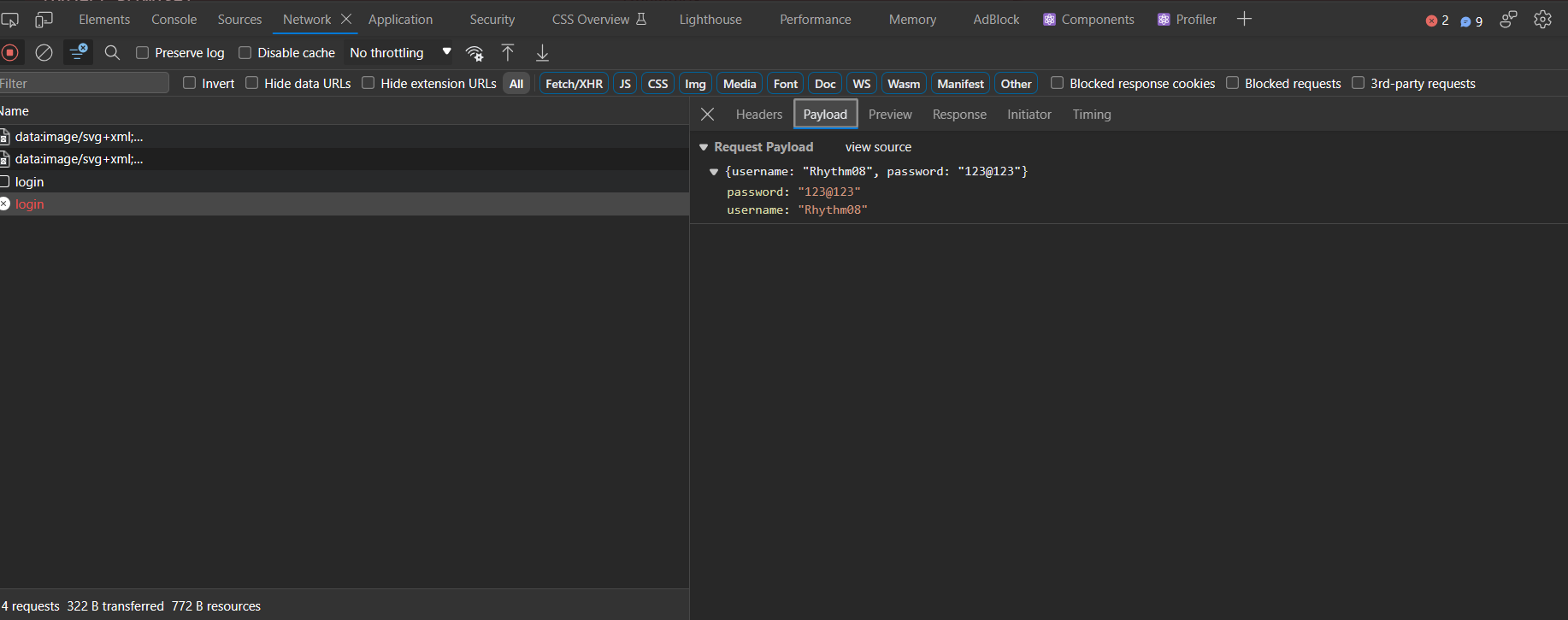
Task: Click the inspect element picker icon
Action: (x=10, y=19)
